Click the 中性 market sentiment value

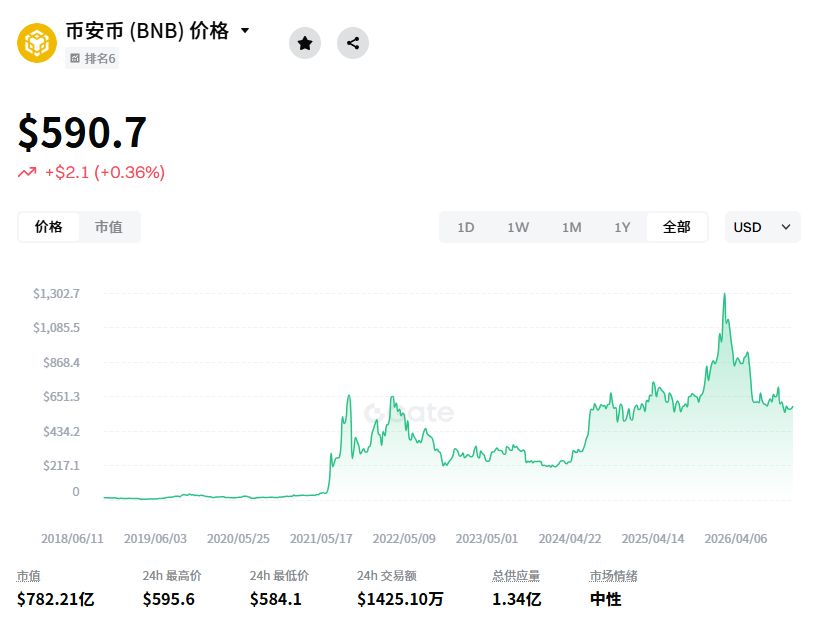click(x=605, y=599)
